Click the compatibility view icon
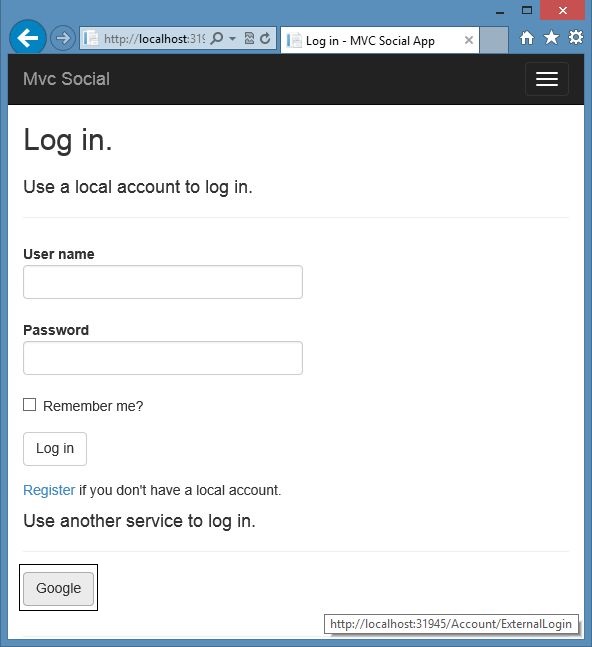The height and width of the screenshot is (647, 592). coord(249,38)
